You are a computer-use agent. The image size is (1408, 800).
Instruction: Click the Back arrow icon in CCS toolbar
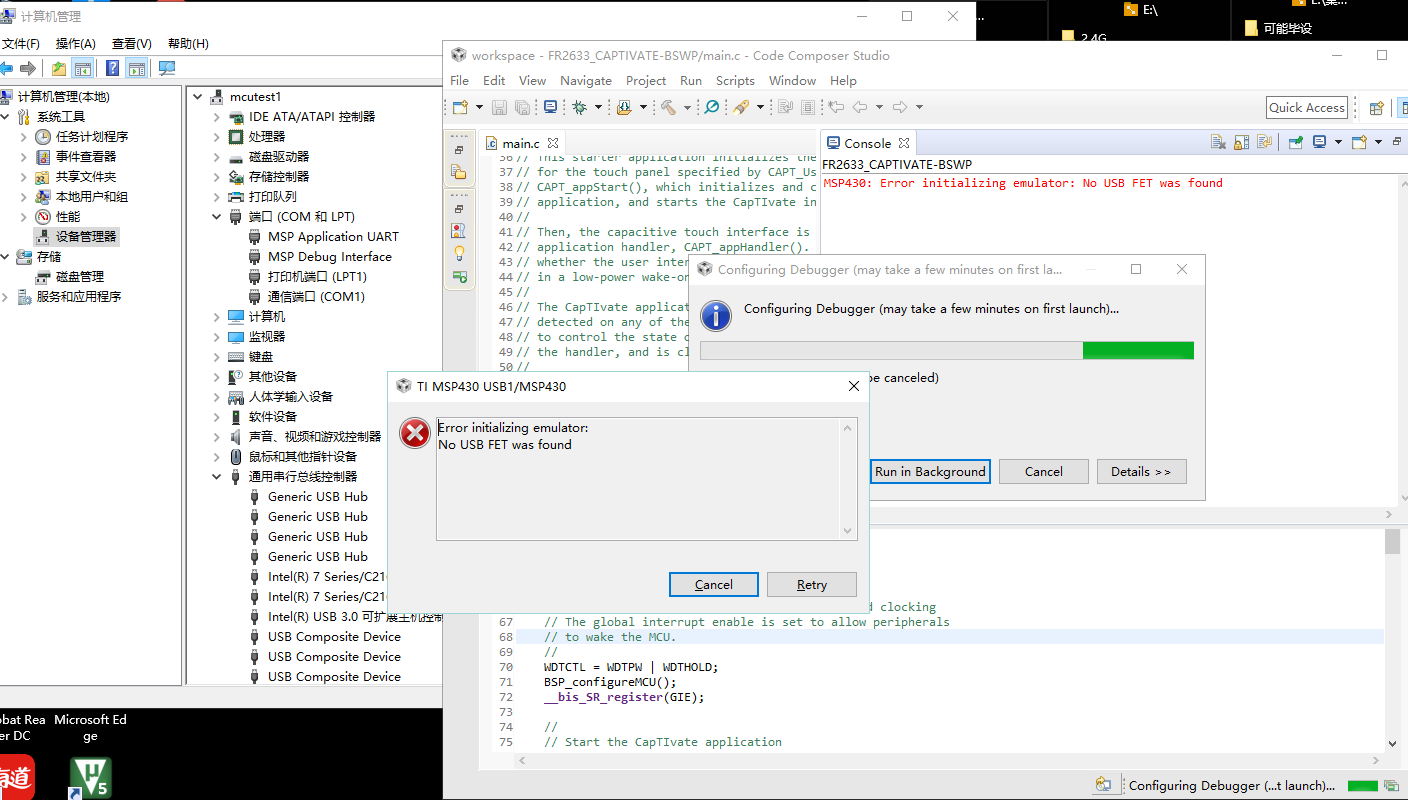coord(860,107)
